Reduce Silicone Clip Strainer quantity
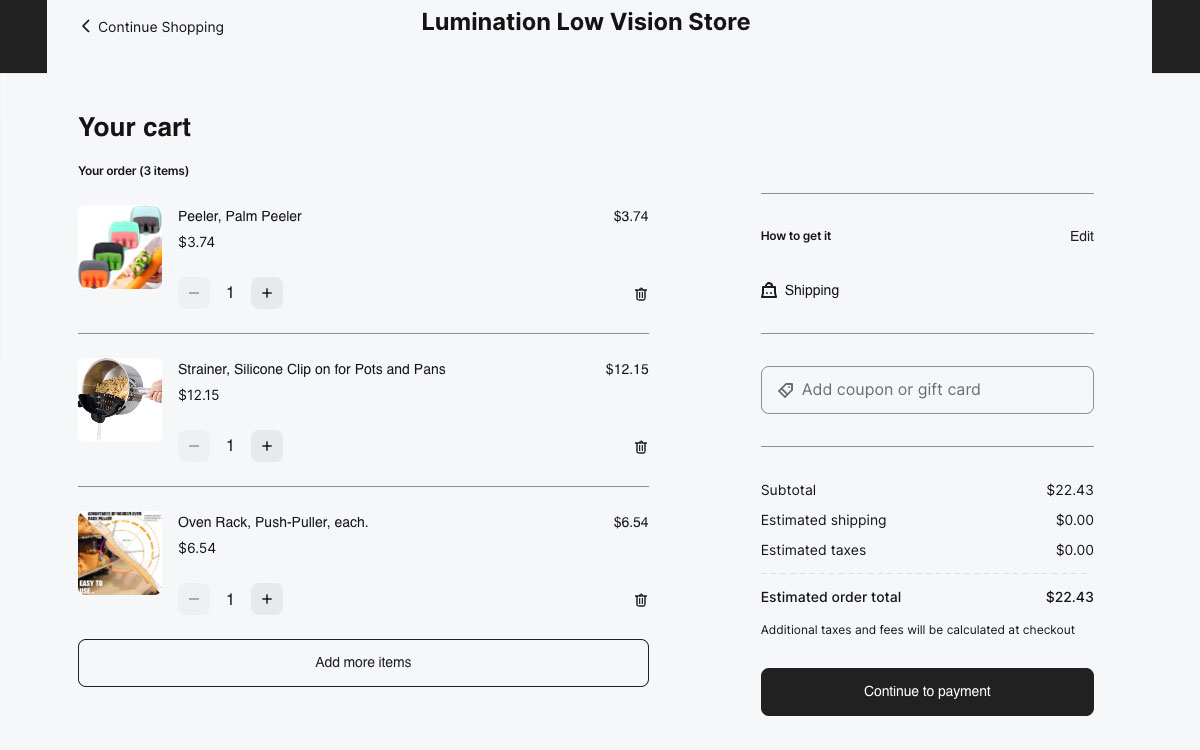The height and width of the screenshot is (750, 1200). pos(194,446)
